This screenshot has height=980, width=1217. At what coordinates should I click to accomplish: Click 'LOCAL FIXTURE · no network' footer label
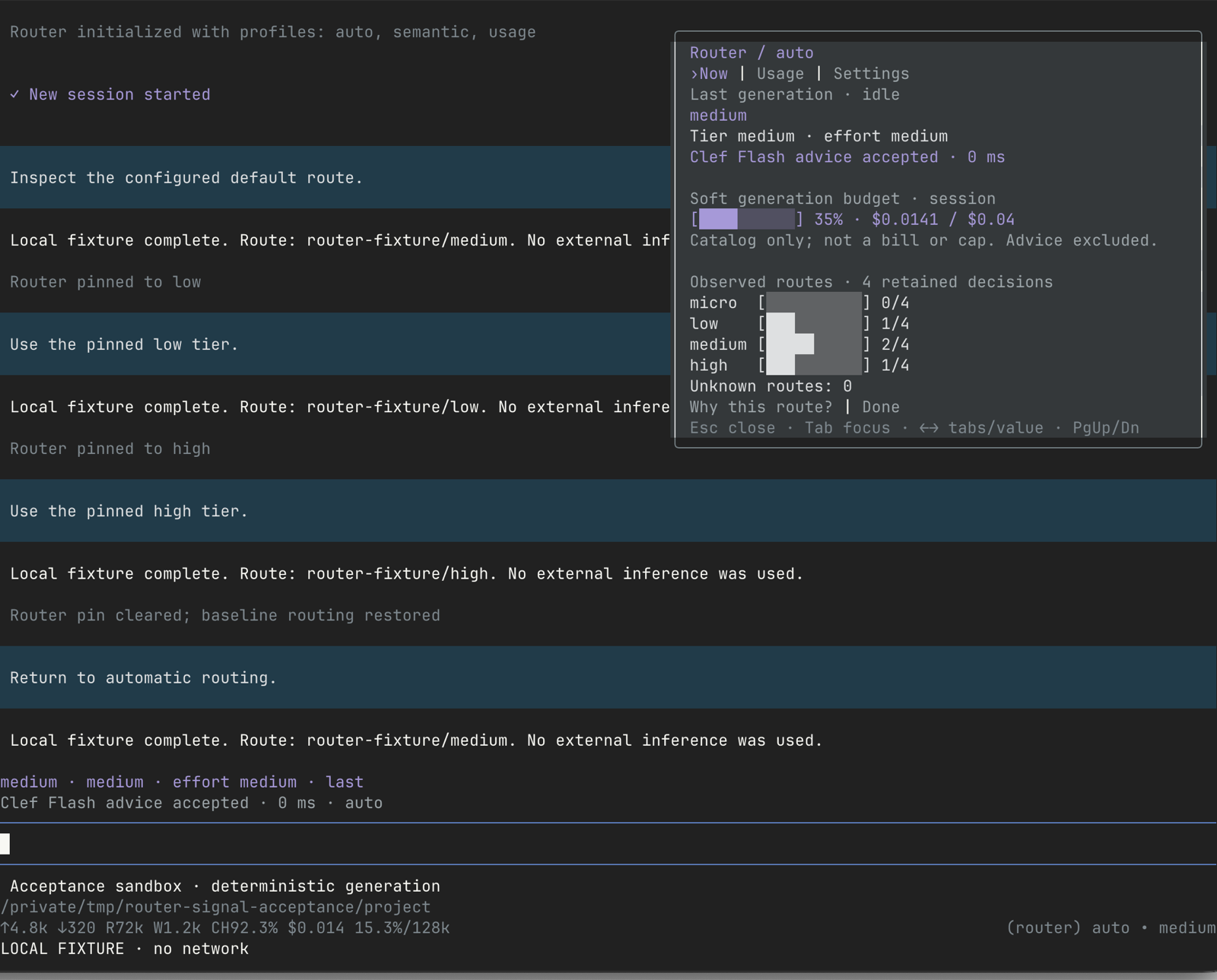[125, 949]
